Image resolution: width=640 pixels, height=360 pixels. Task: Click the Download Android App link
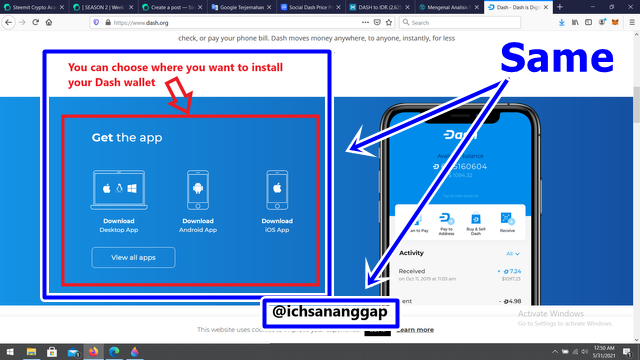click(x=198, y=225)
